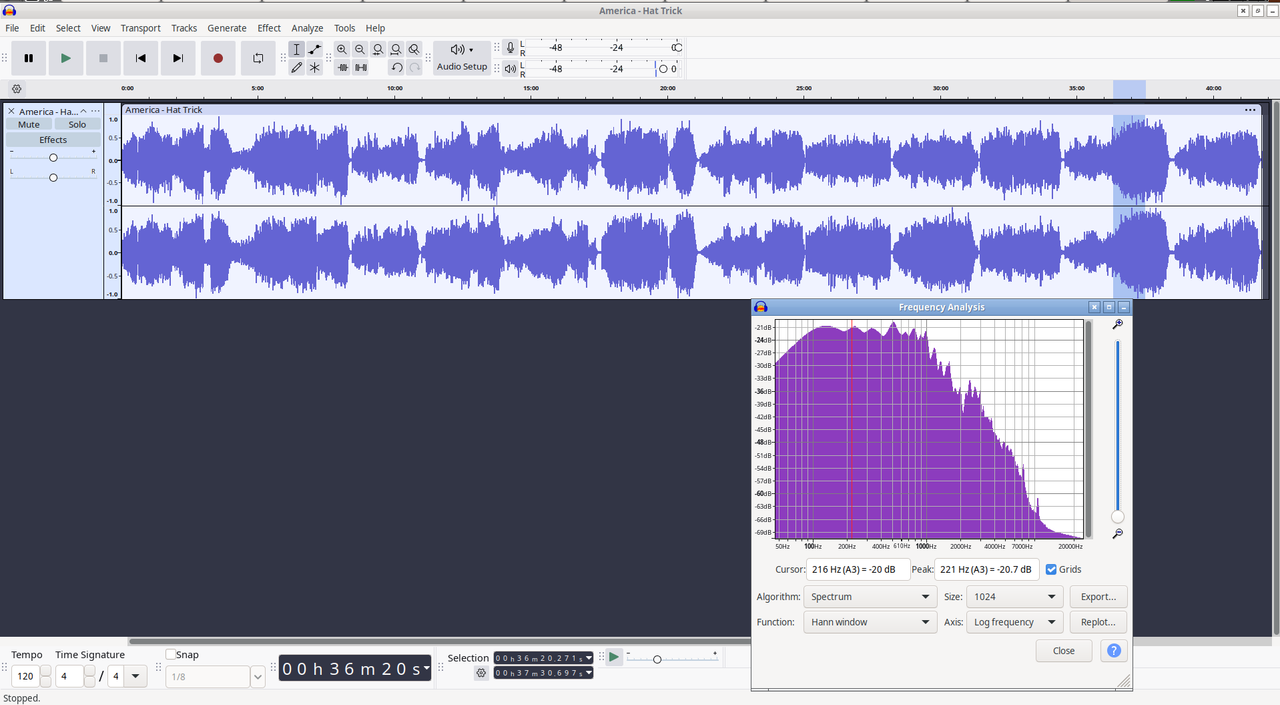Open the main time display format arrow
Viewport: 1280px width, 705px height.
[x=427, y=667]
